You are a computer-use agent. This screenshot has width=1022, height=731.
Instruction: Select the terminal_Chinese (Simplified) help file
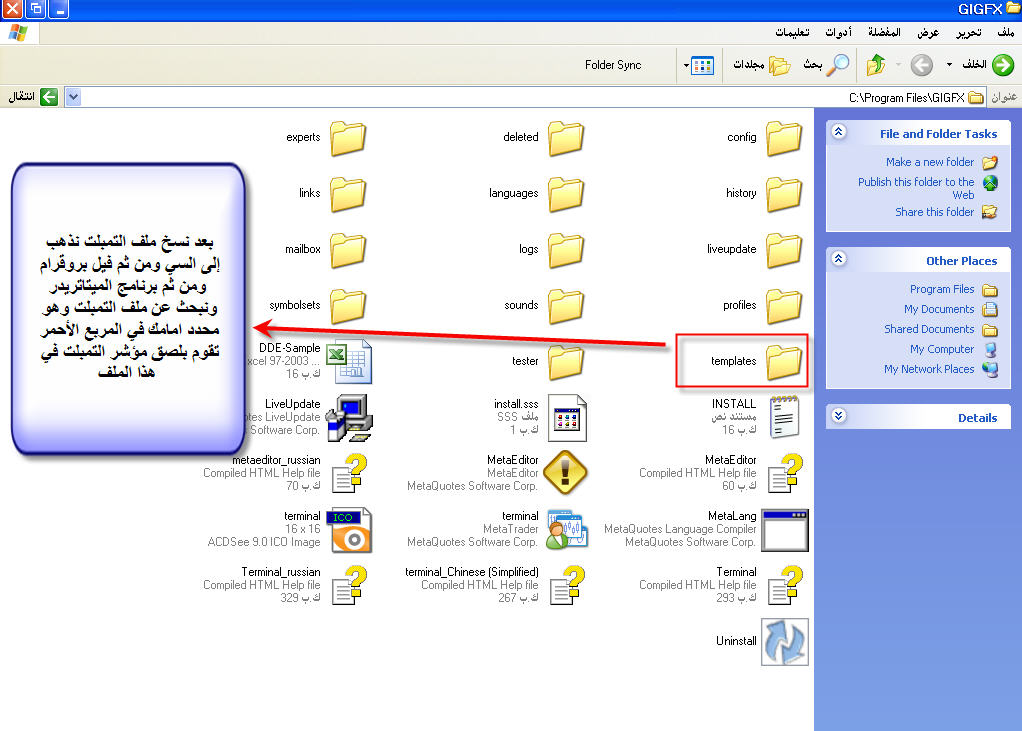[566, 585]
